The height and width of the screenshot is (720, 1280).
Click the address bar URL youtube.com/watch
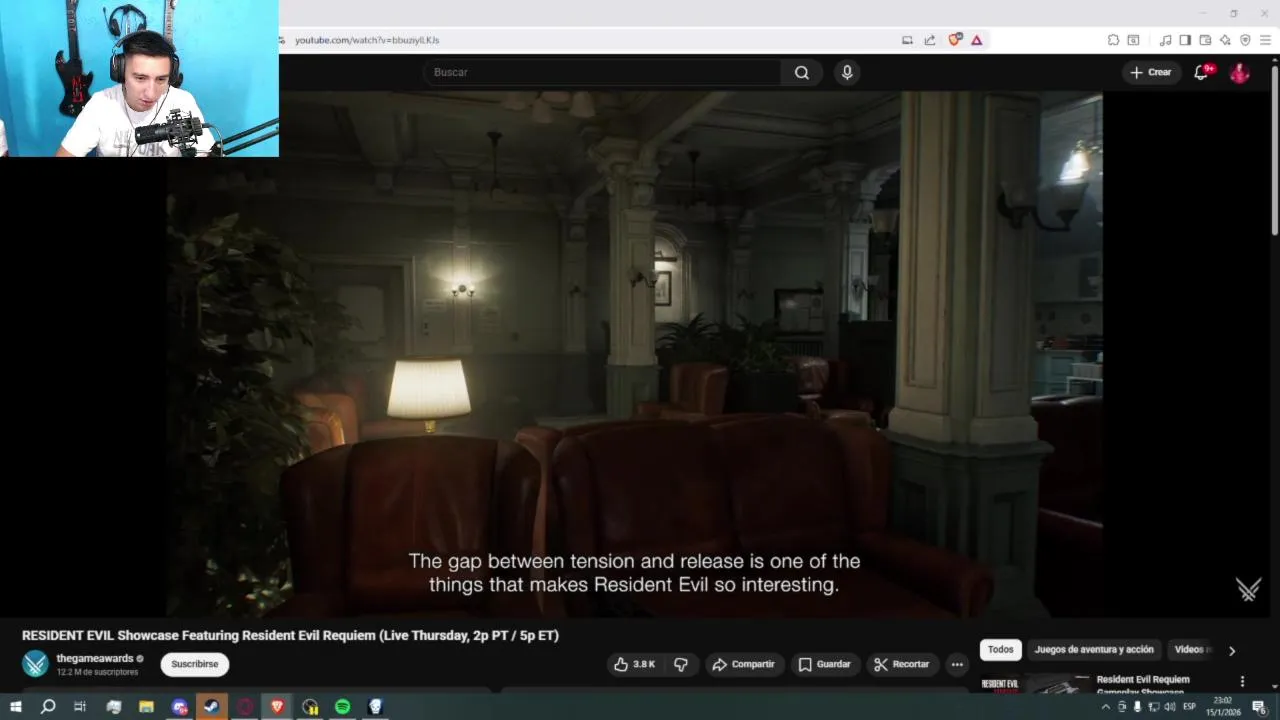tap(367, 40)
